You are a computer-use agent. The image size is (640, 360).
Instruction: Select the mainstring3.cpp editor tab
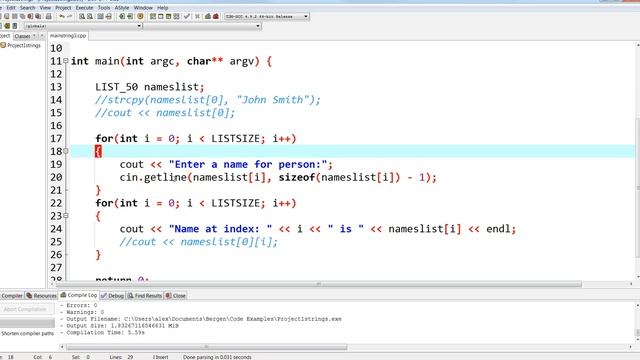click(68, 36)
